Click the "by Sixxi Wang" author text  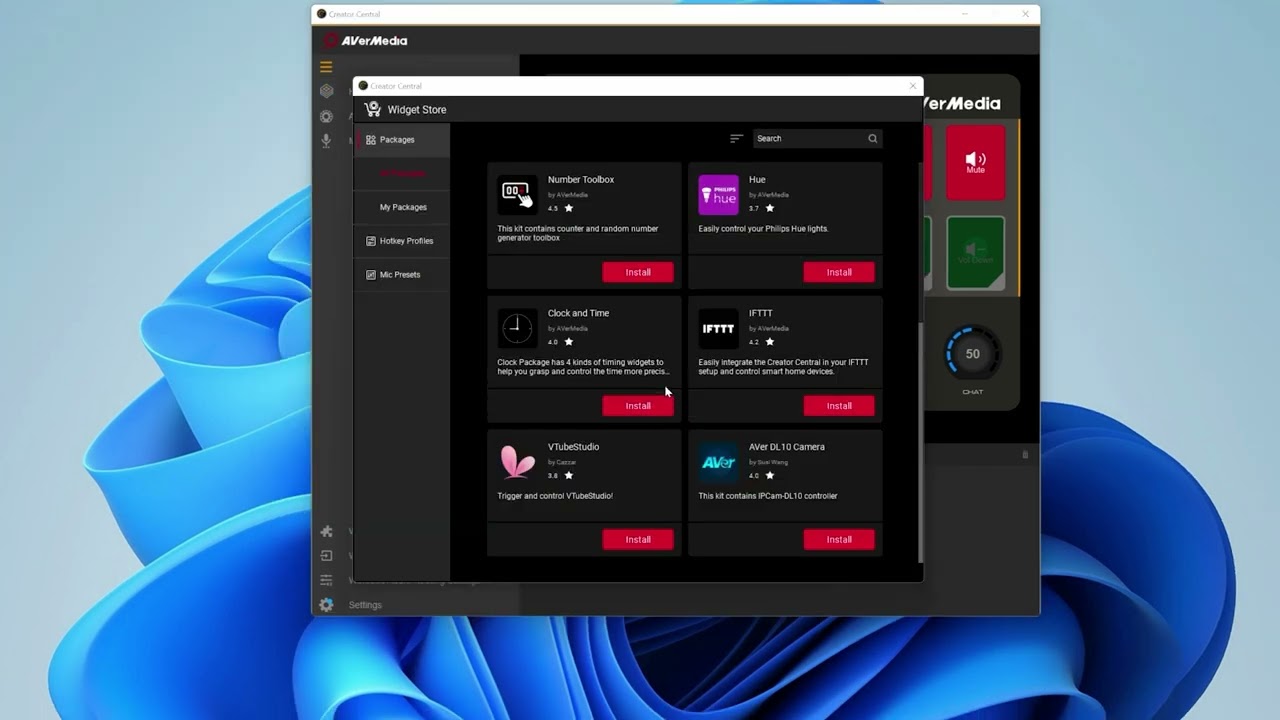point(768,462)
